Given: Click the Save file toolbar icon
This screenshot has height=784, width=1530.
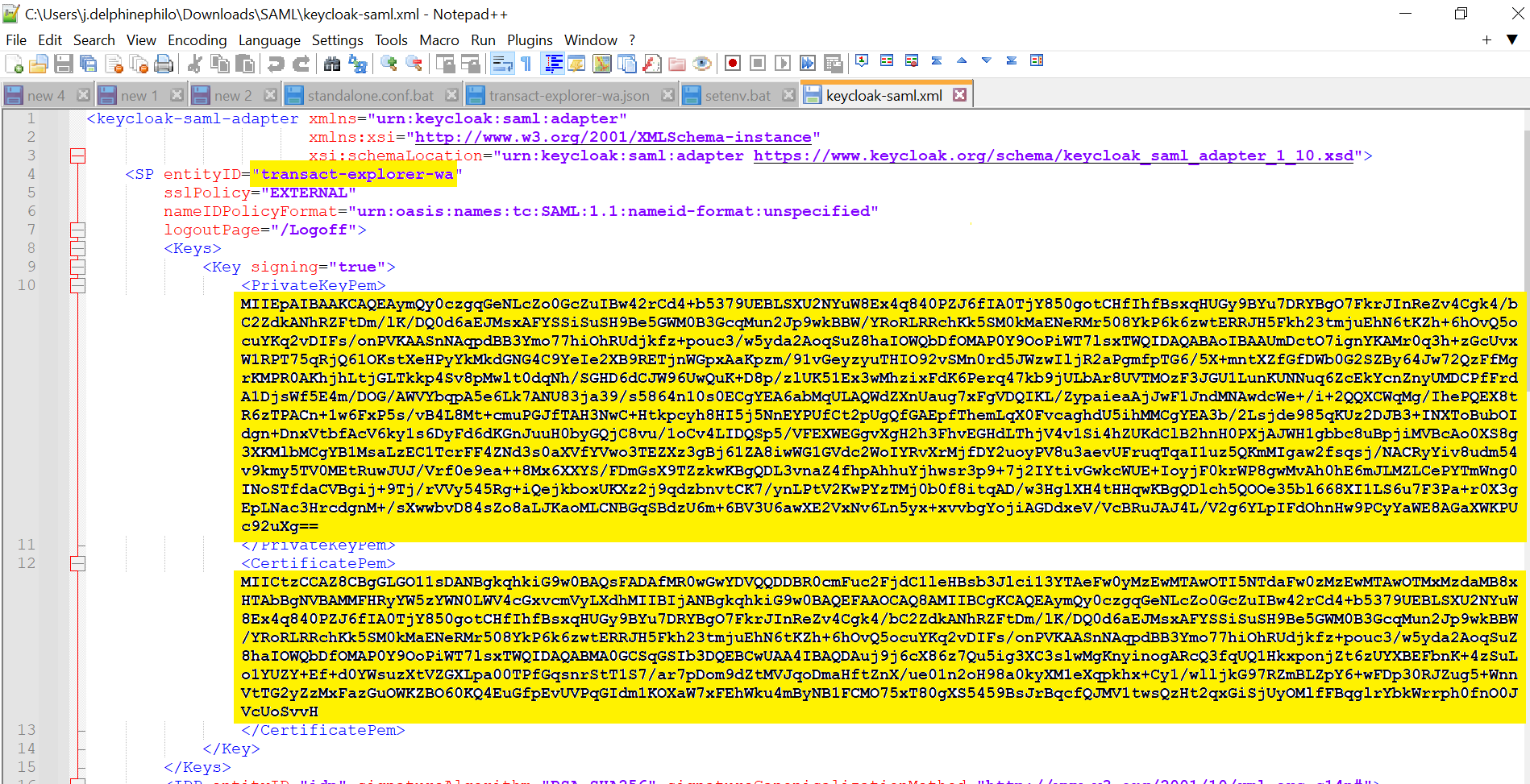Looking at the screenshot, I should [x=64, y=64].
